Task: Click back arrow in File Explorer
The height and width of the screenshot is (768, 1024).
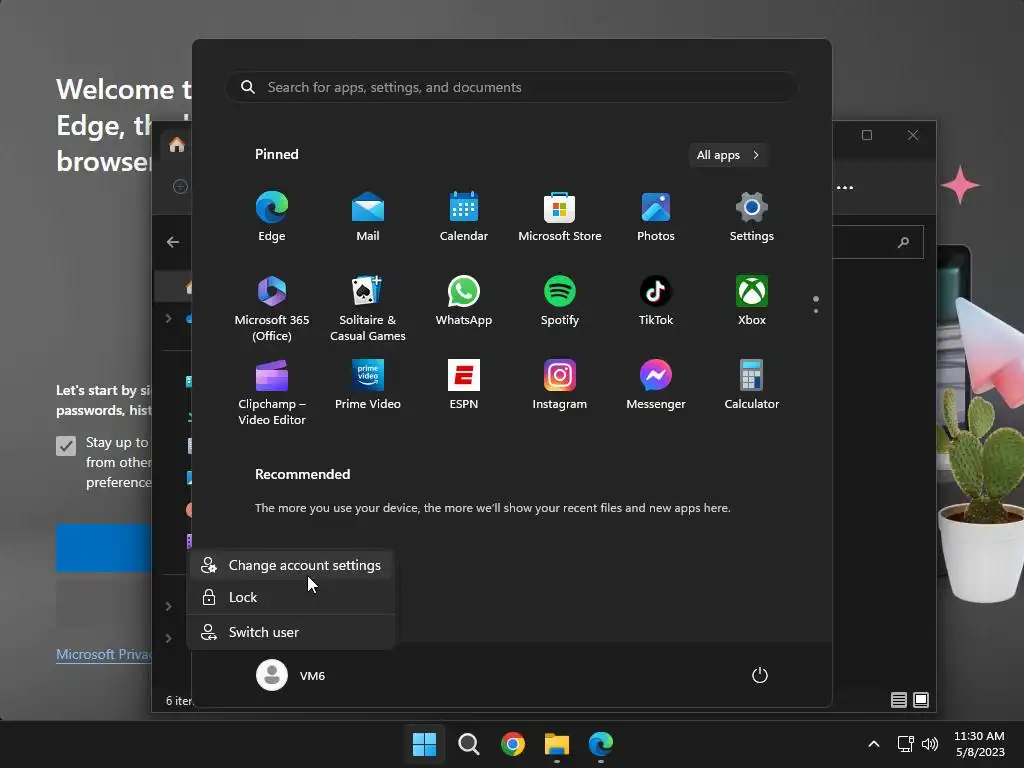Action: click(172, 242)
